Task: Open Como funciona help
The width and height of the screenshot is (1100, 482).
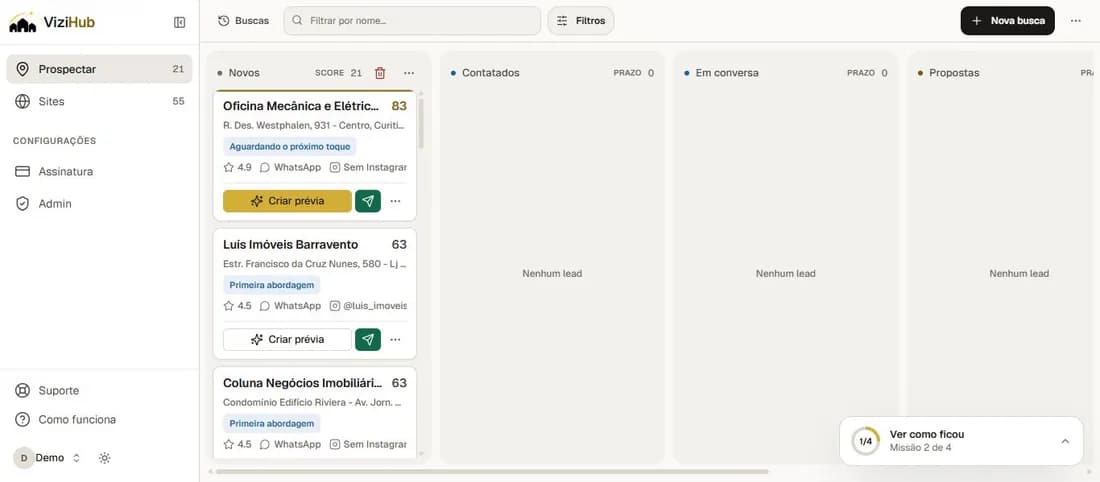Action: click(x=99, y=420)
